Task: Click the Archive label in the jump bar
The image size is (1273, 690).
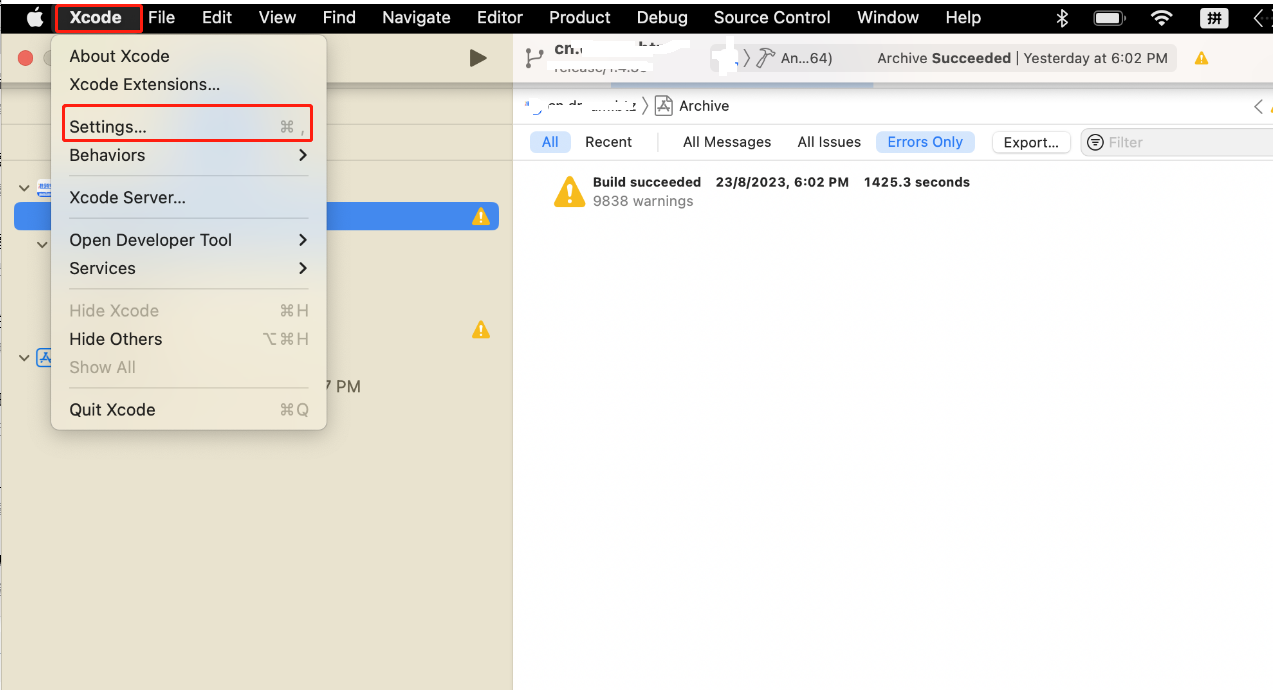Action: (x=704, y=106)
